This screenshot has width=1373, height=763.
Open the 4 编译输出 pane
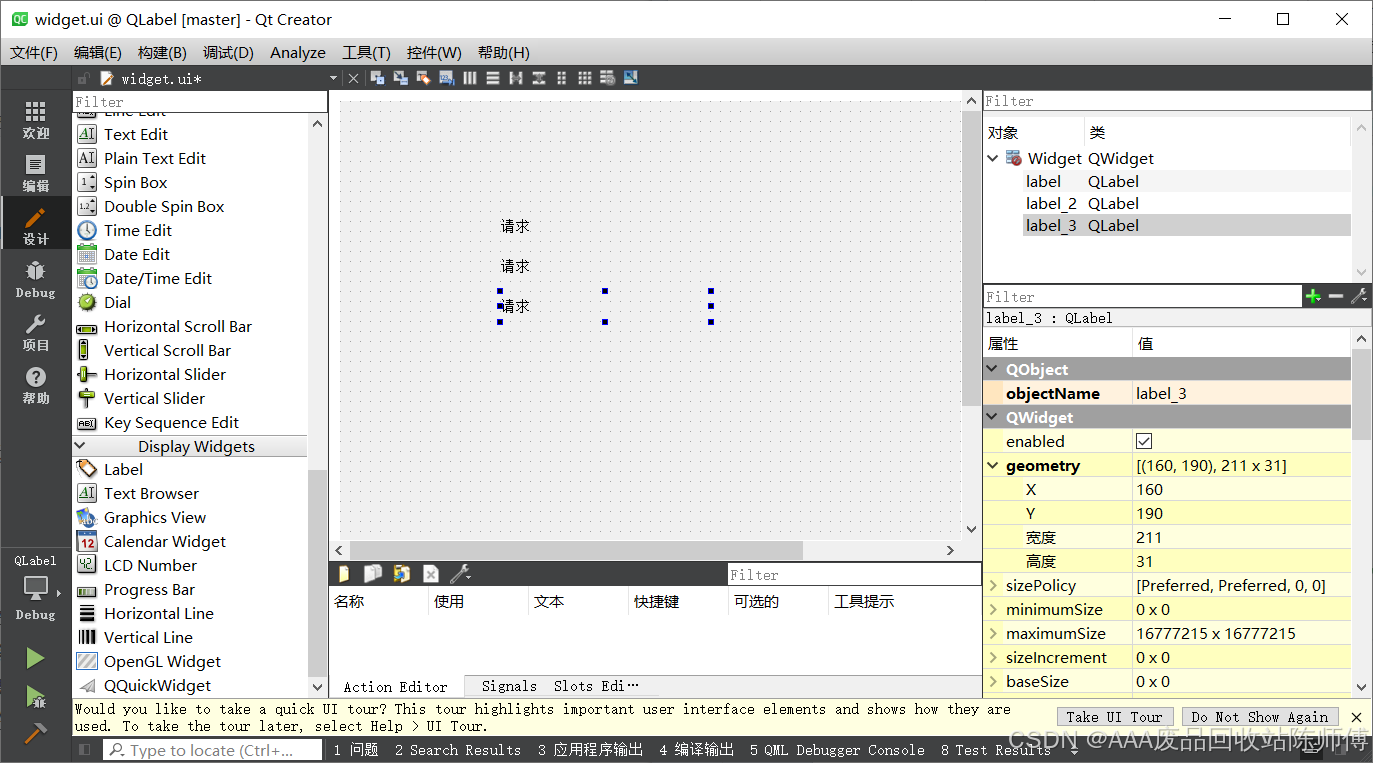point(696,749)
